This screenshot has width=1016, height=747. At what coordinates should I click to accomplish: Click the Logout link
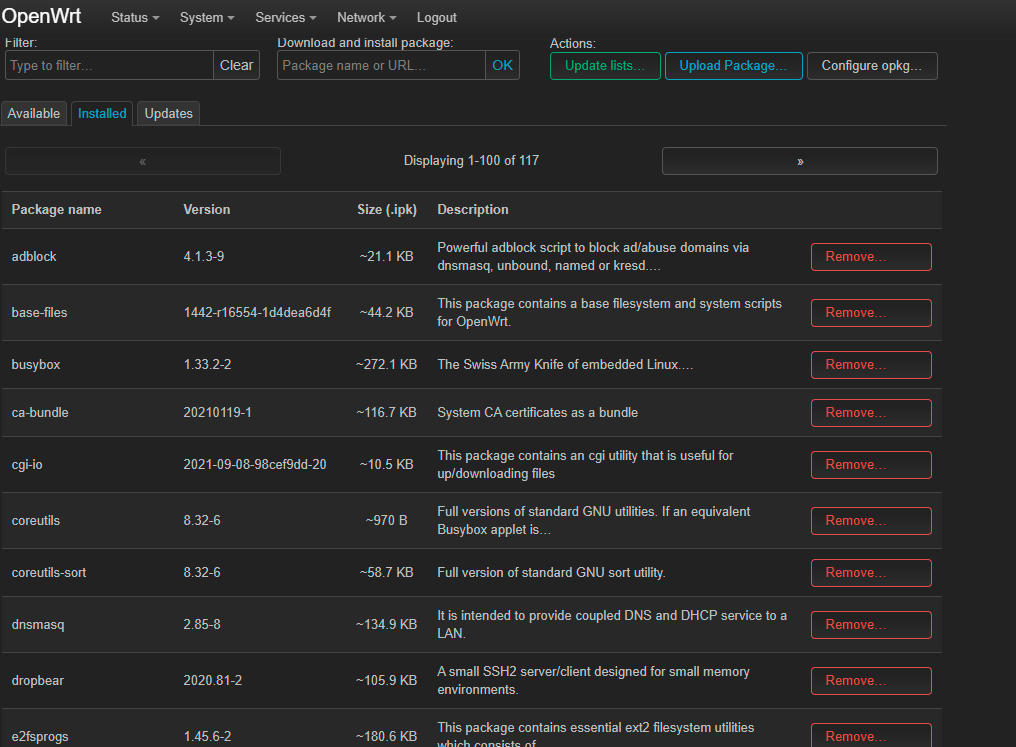point(436,17)
